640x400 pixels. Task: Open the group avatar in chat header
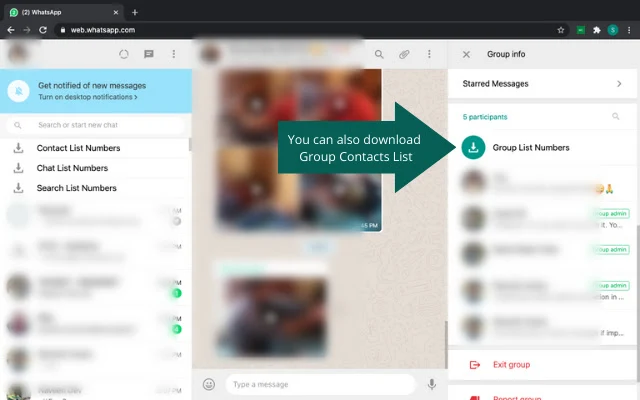(x=210, y=54)
